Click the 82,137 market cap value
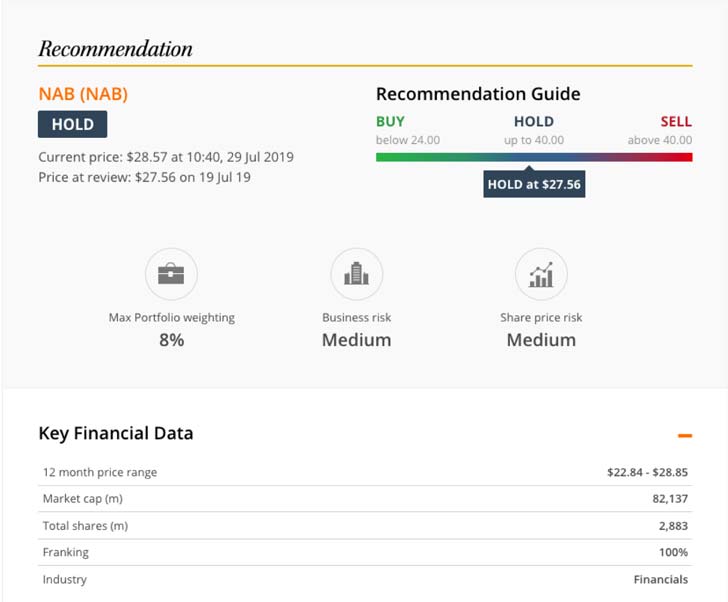728x602 pixels. pyautogui.click(x=670, y=499)
